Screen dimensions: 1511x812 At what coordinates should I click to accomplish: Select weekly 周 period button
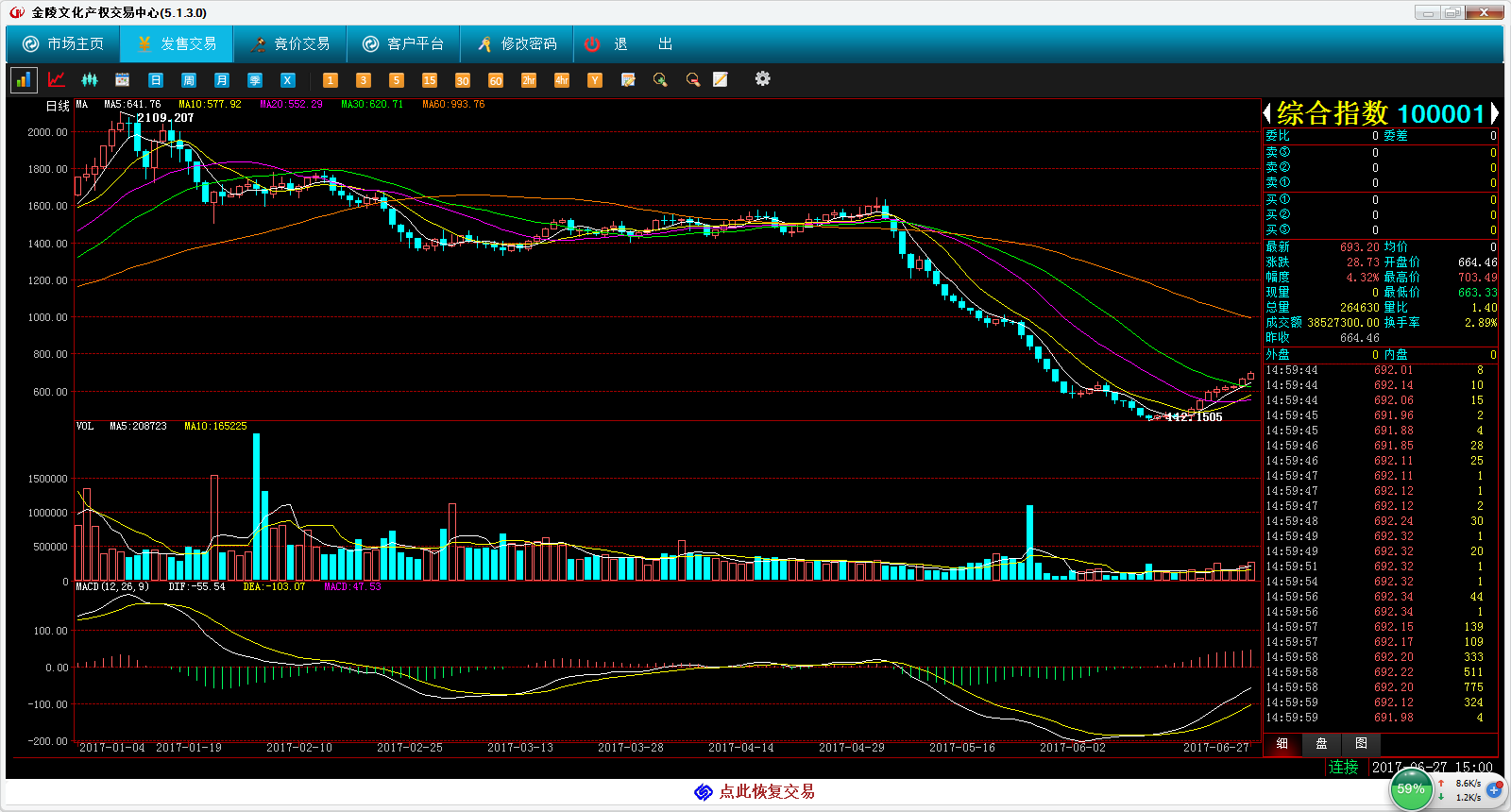[189, 80]
